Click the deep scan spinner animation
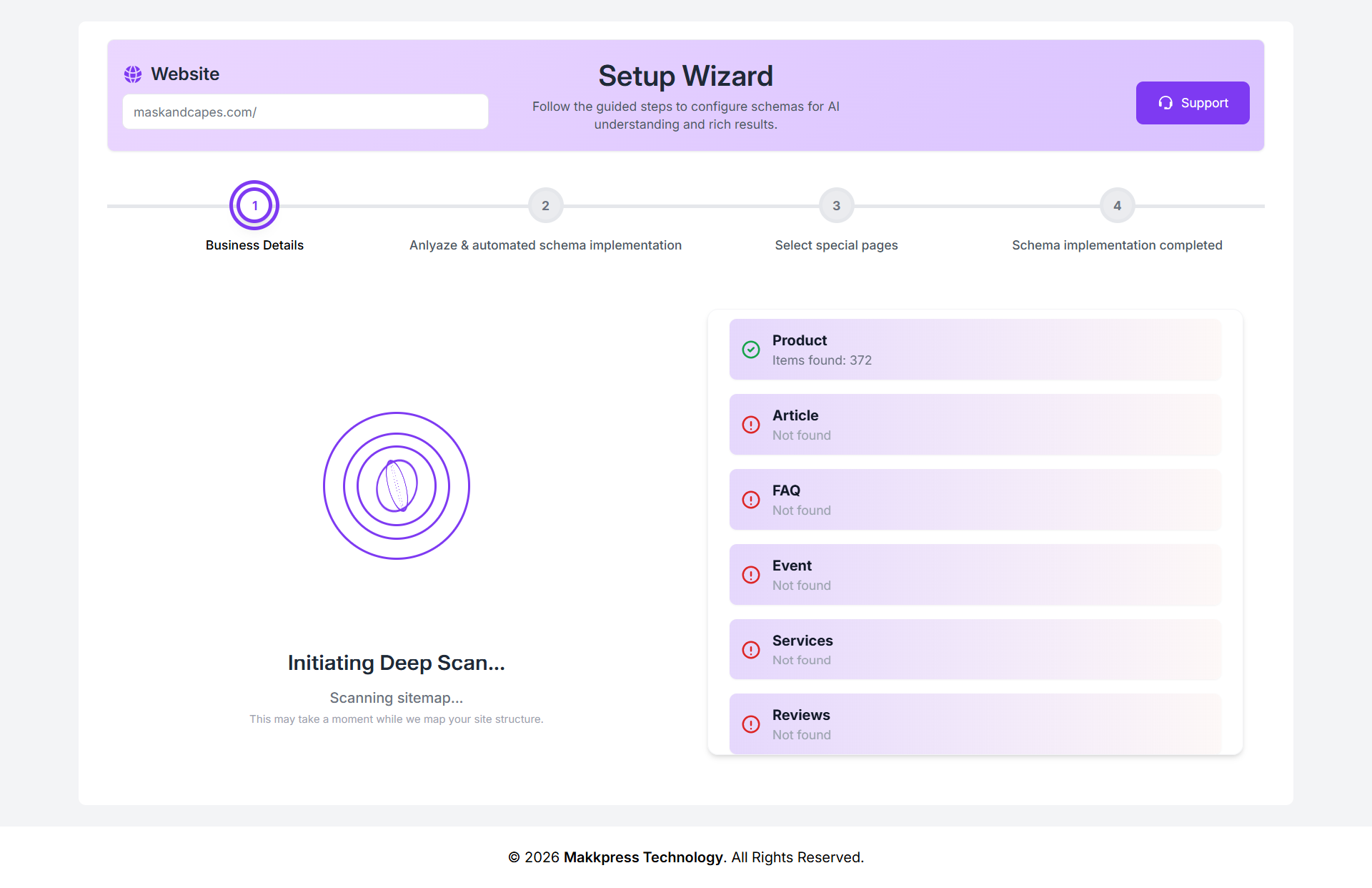The image size is (1372, 888). coord(397,485)
